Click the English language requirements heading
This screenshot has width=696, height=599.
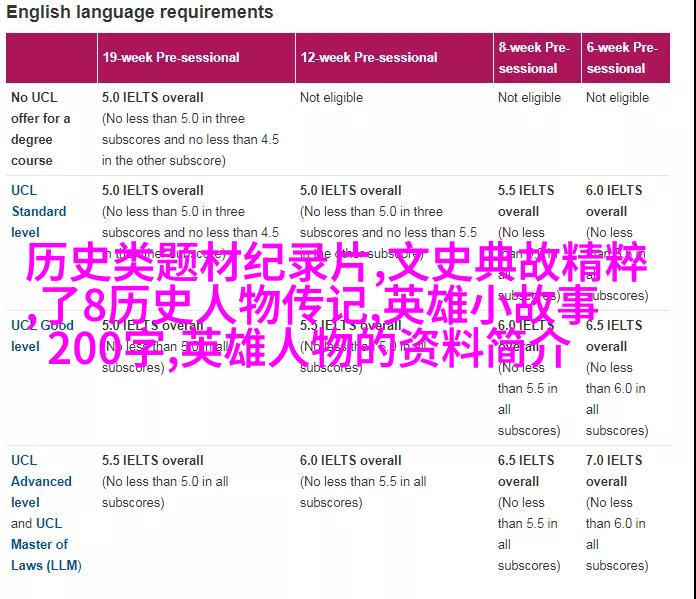(x=140, y=12)
